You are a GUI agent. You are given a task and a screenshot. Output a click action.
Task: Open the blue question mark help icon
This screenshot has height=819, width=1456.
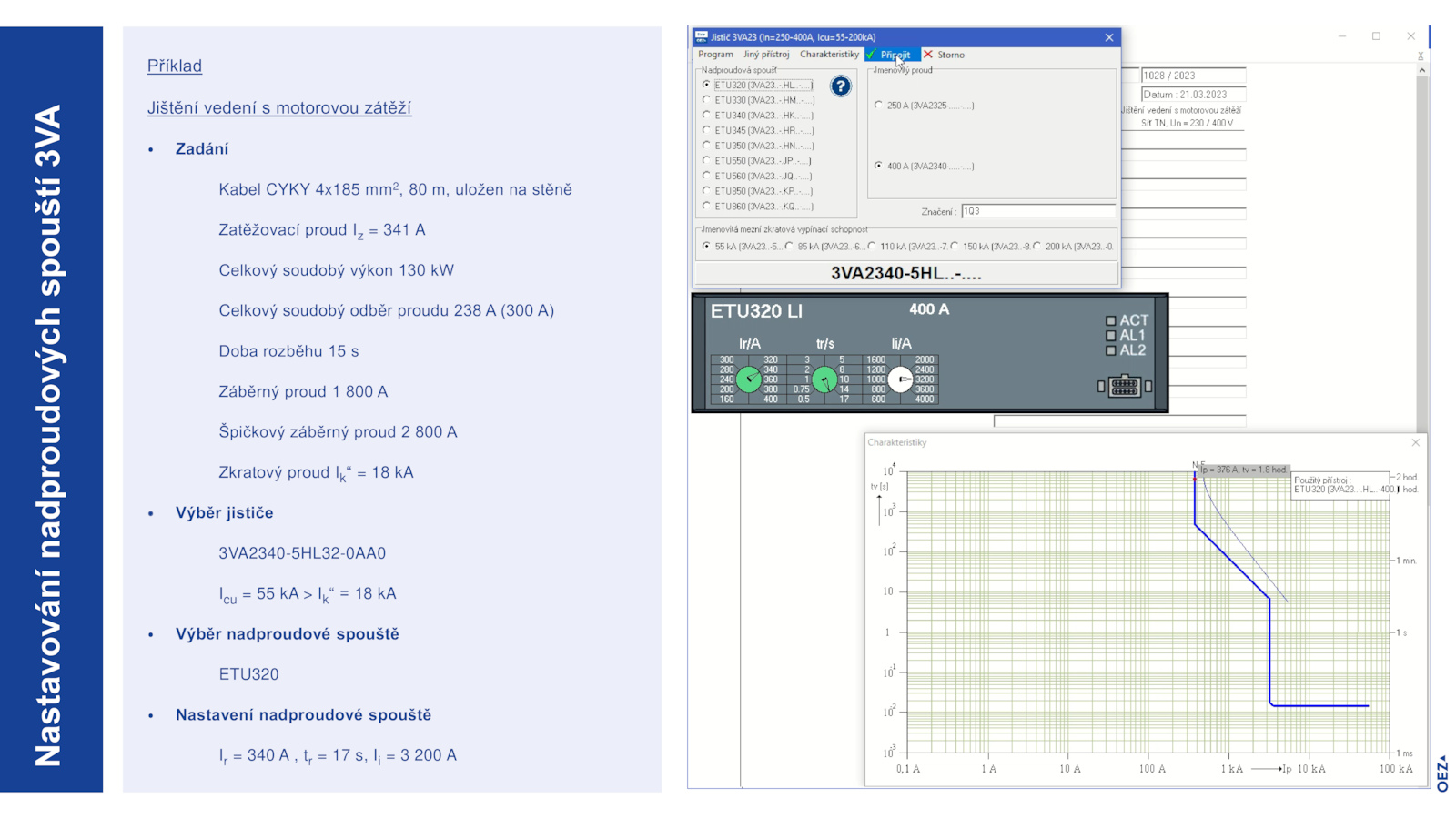point(841,86)
